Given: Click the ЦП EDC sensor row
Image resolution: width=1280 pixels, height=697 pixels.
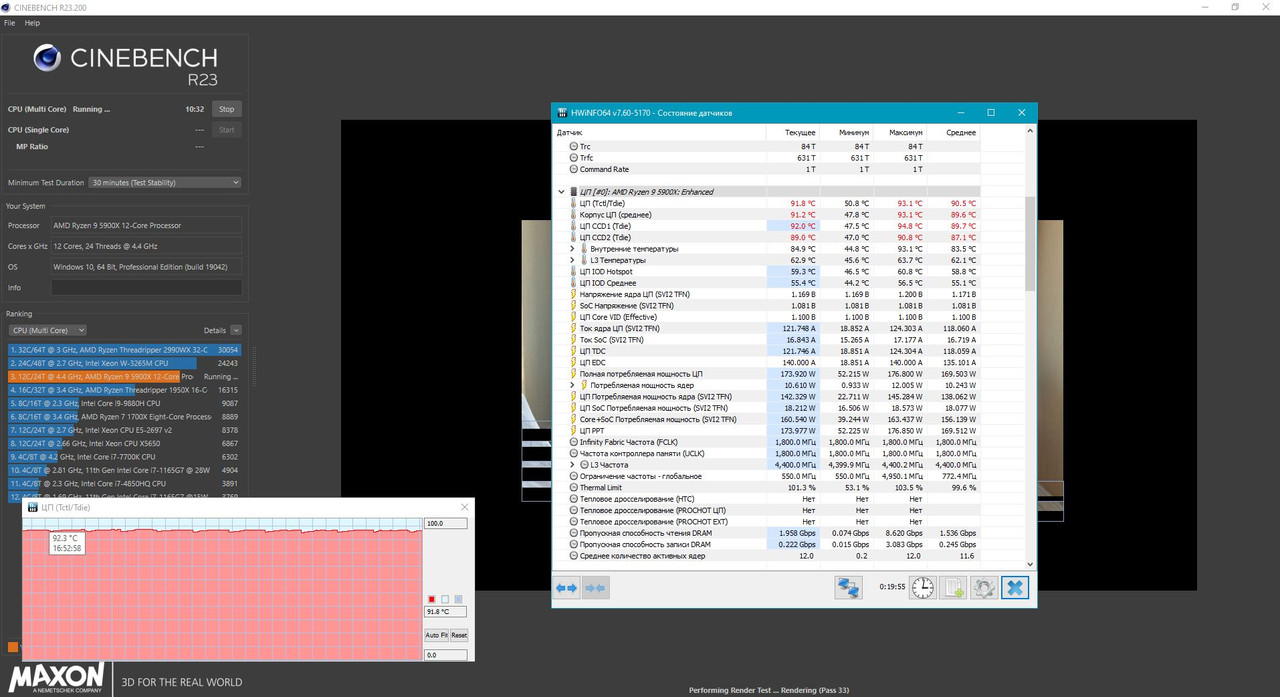Looking at the screenshot, I should pos(767,362).
